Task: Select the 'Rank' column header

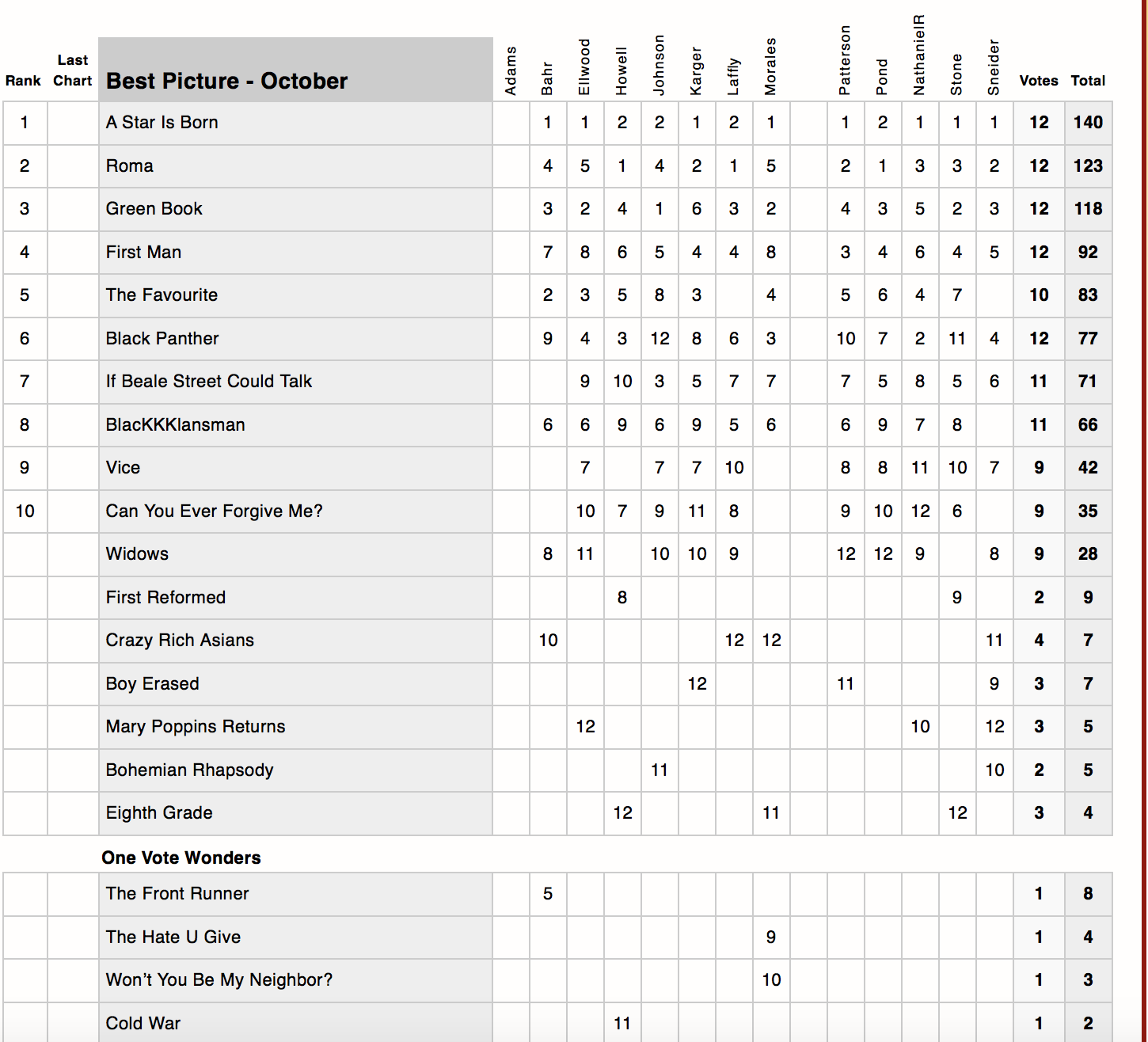Action: pos(23,81)
